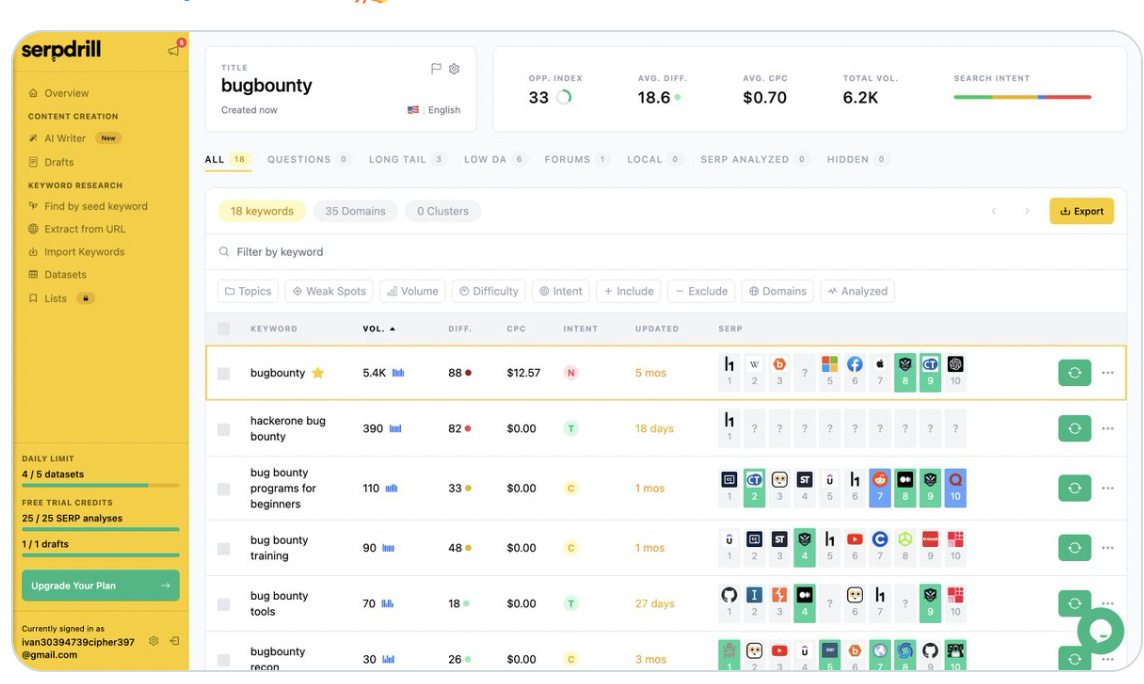1144x684 pixels.
Task: Open dataset settings gear icon
Action: (455, 69)
